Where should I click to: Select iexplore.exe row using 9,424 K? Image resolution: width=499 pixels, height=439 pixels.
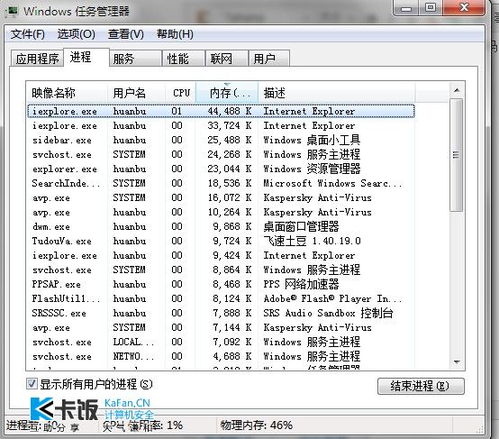click(x=221, y=255)
